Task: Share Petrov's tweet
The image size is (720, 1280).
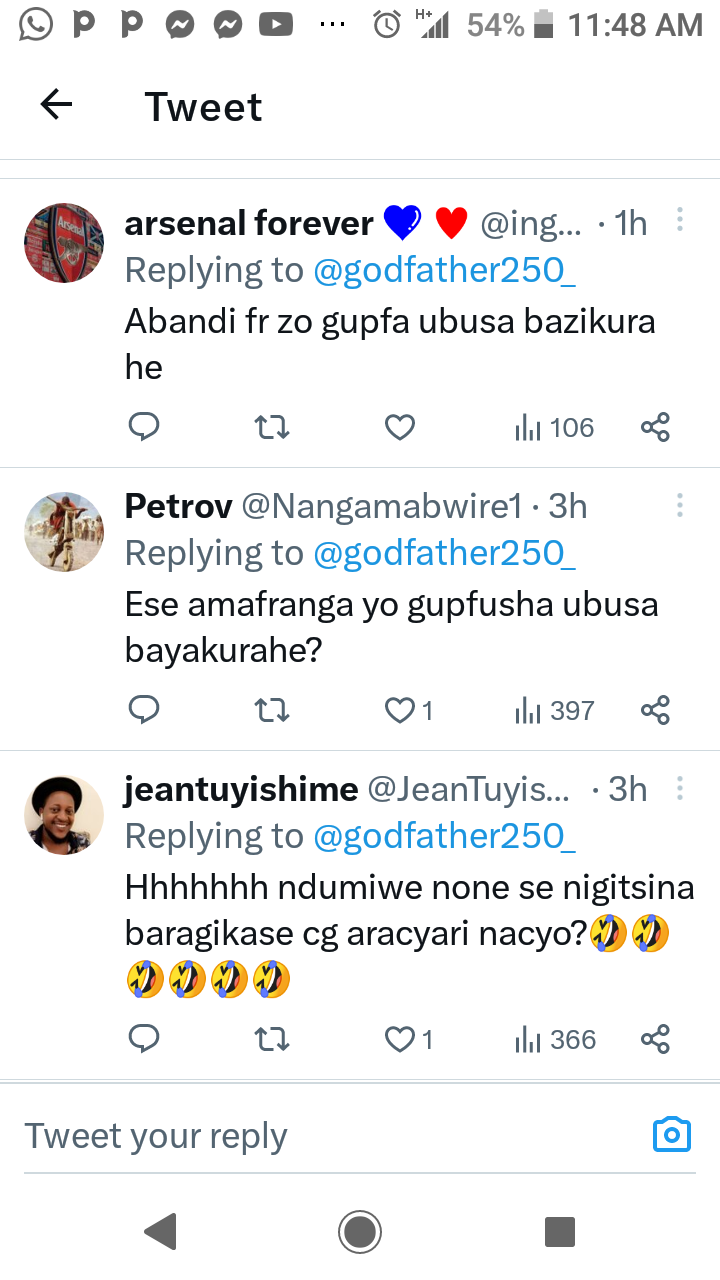Action: (655, 711)
